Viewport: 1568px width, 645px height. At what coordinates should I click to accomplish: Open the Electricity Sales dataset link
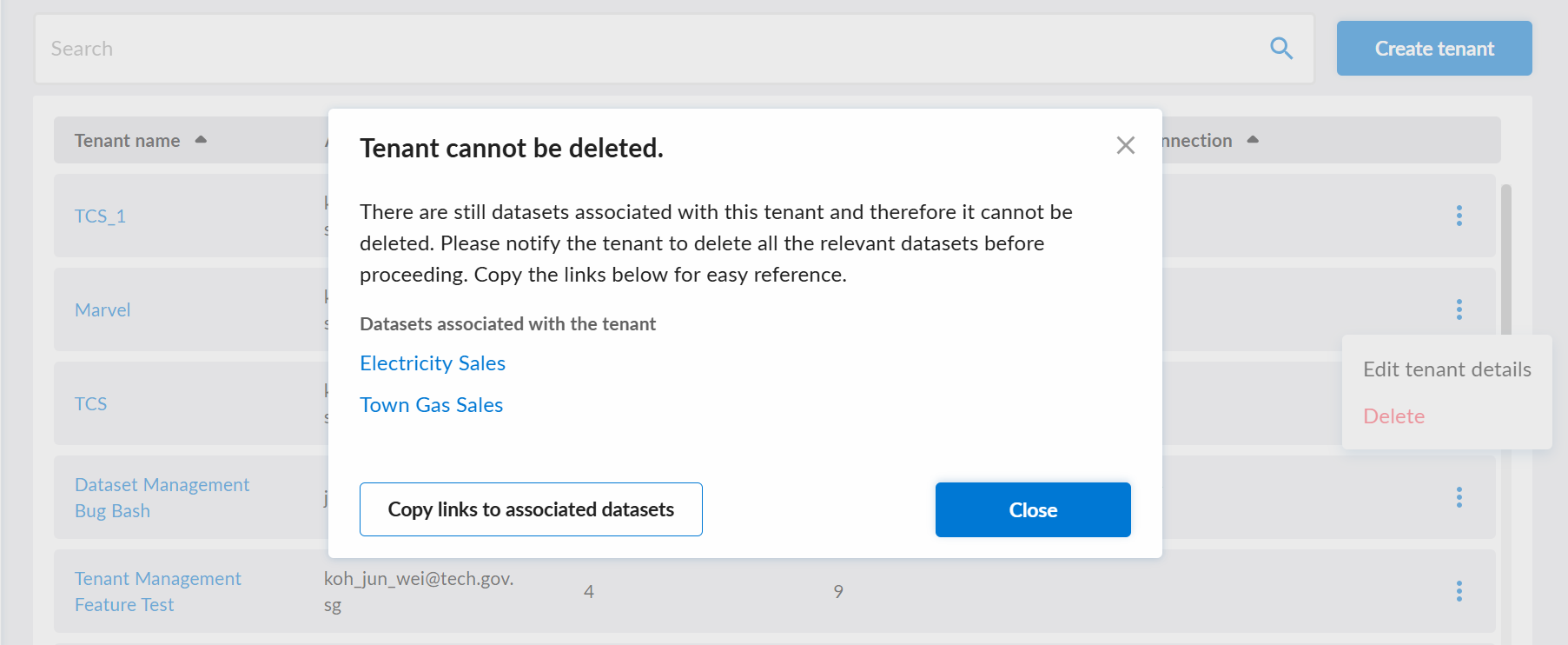pos(433,363)
